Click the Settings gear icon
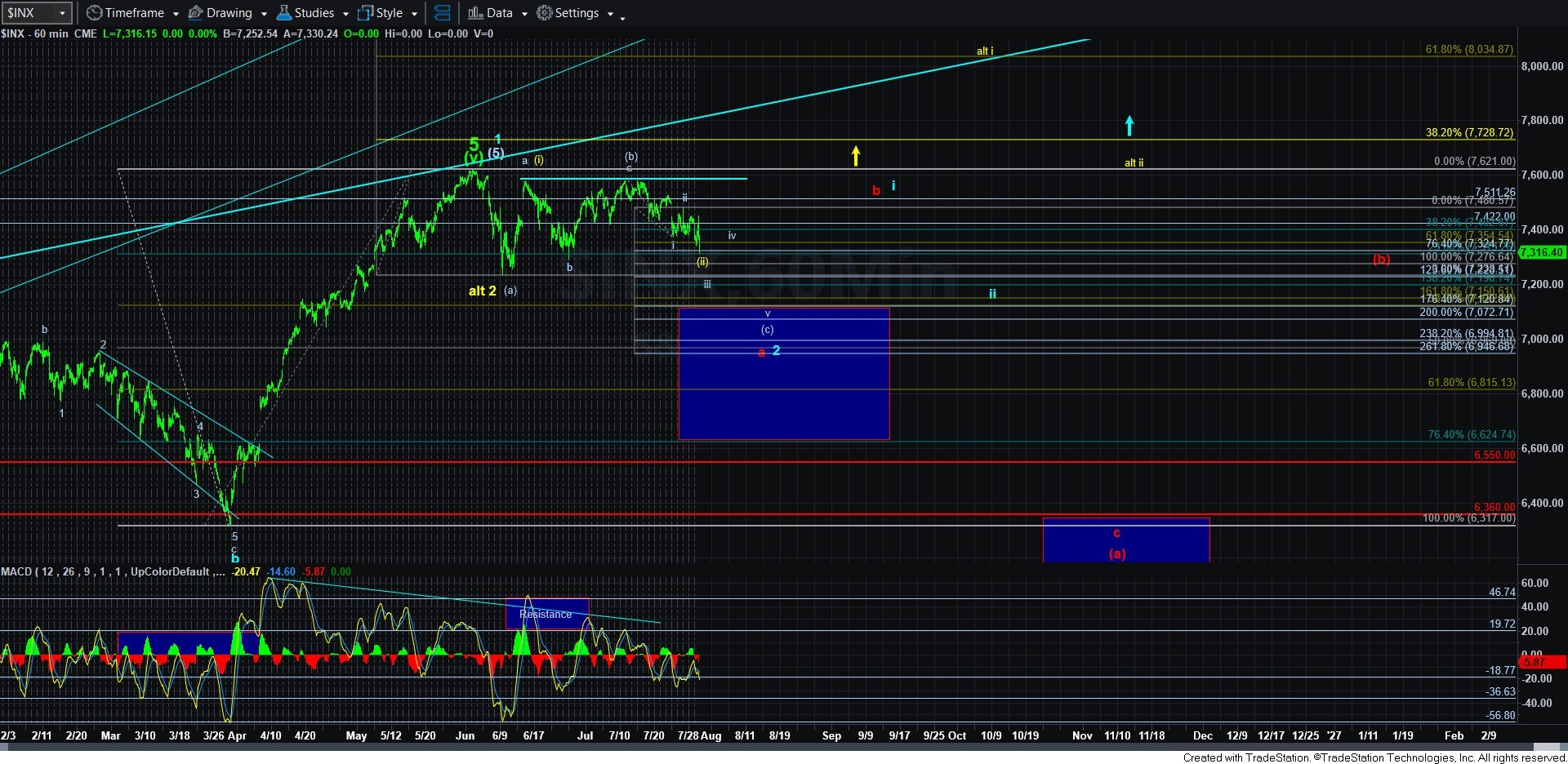1568x764 pixels. pyautogui.click(x=544, y=13)
